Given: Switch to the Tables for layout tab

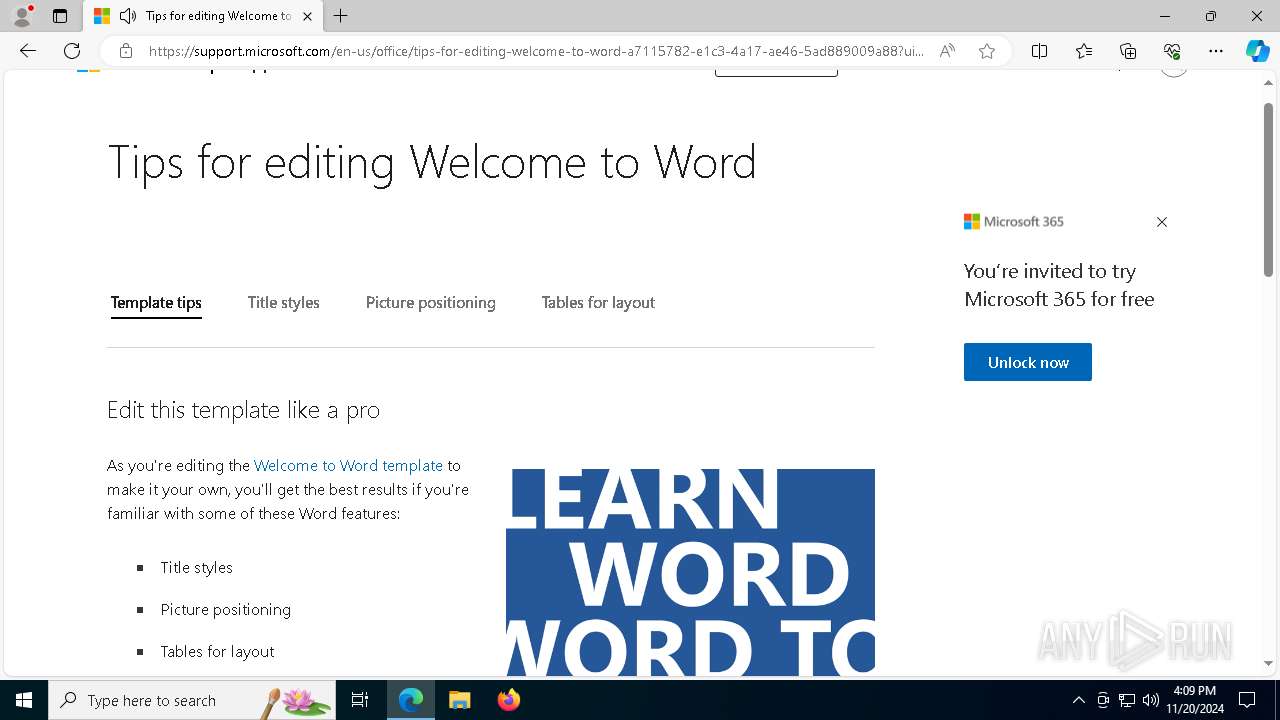Looking at the screenshot, I should pos(598,303).
